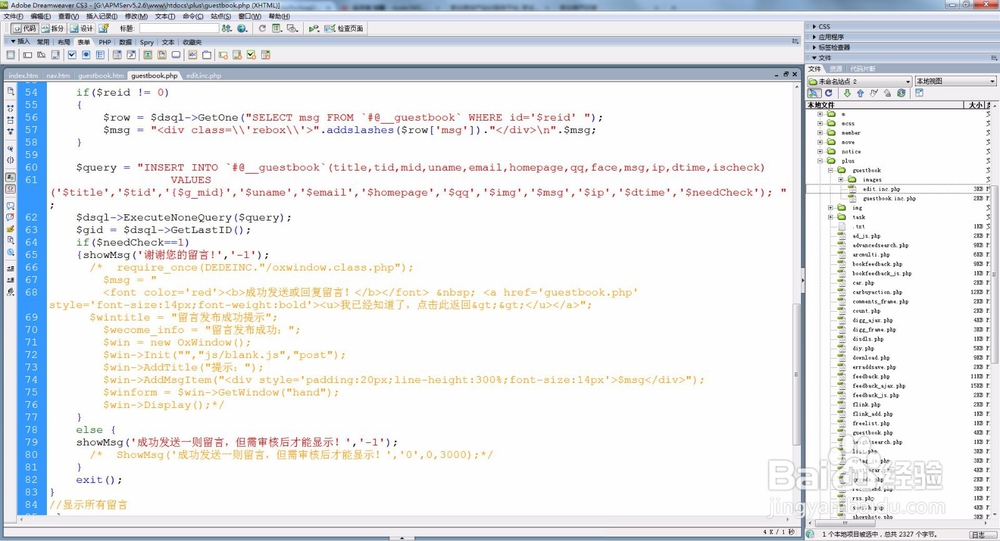Image resolution: width=1000 pixels, height=541 pixels.
Task: Open the 收藏夹 (Favorites) insert tab
Action: (x=193, y=42)
